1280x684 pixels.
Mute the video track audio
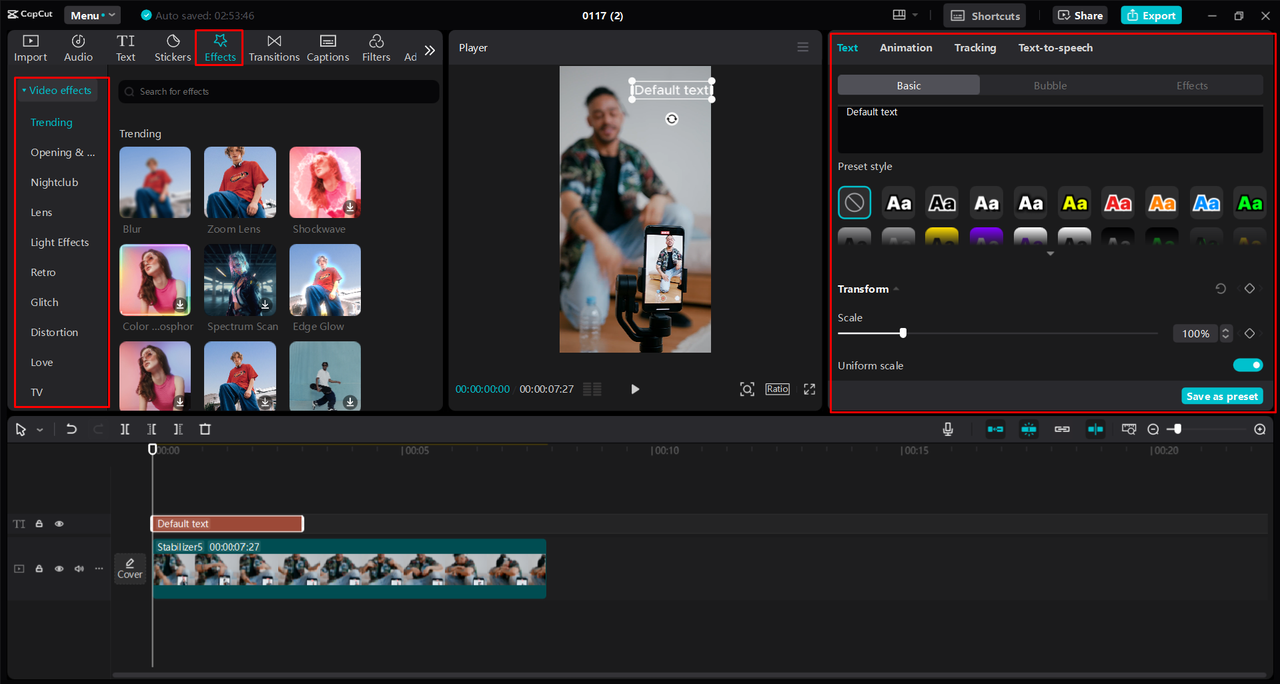click(79, 568)
